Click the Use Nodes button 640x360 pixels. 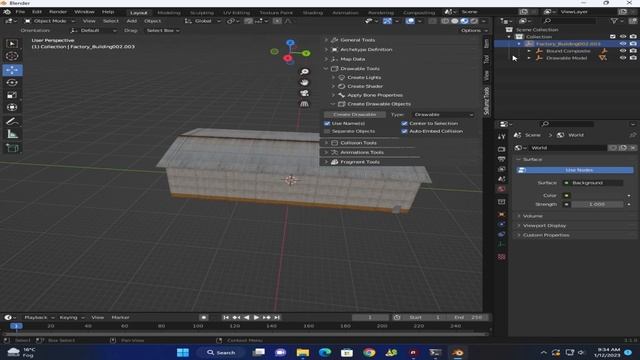[575, 170]
